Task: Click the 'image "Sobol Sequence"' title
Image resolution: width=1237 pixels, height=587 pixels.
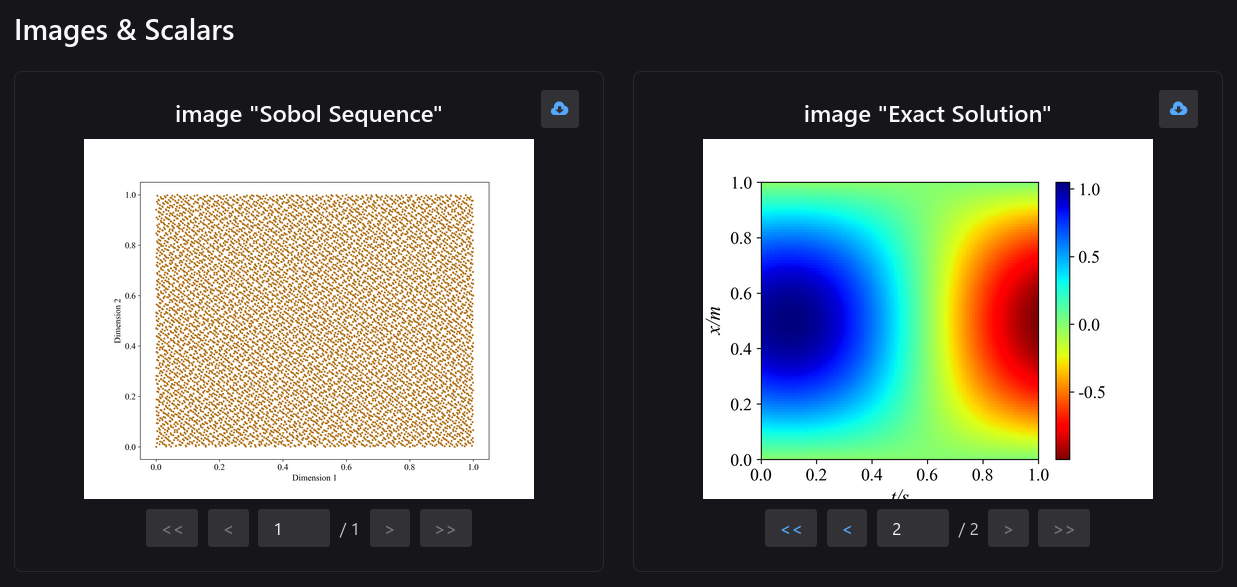Action: coord(309,114)
